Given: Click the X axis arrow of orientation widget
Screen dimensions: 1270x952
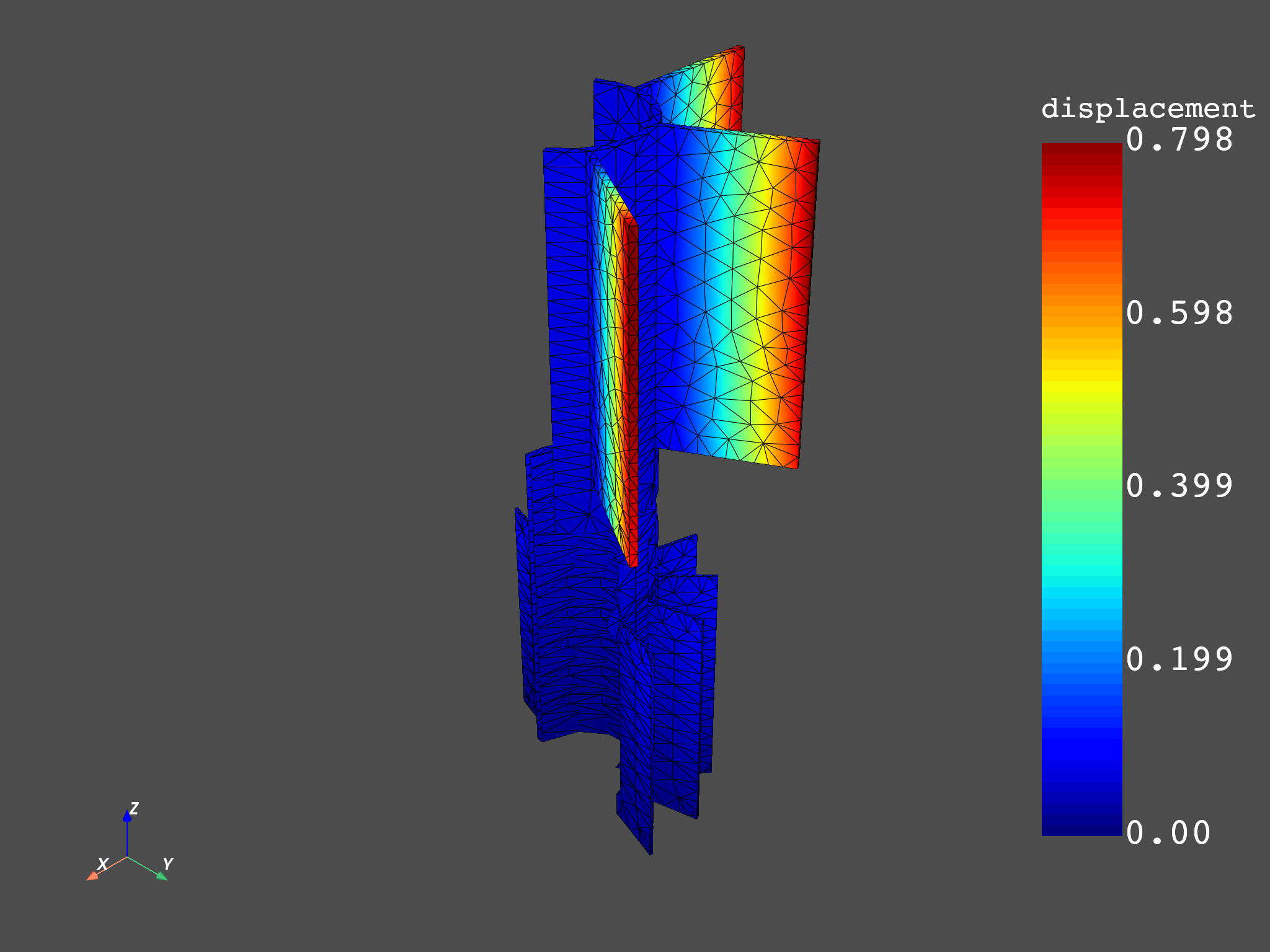Looking at the screenshot, I should coord(93,875).
